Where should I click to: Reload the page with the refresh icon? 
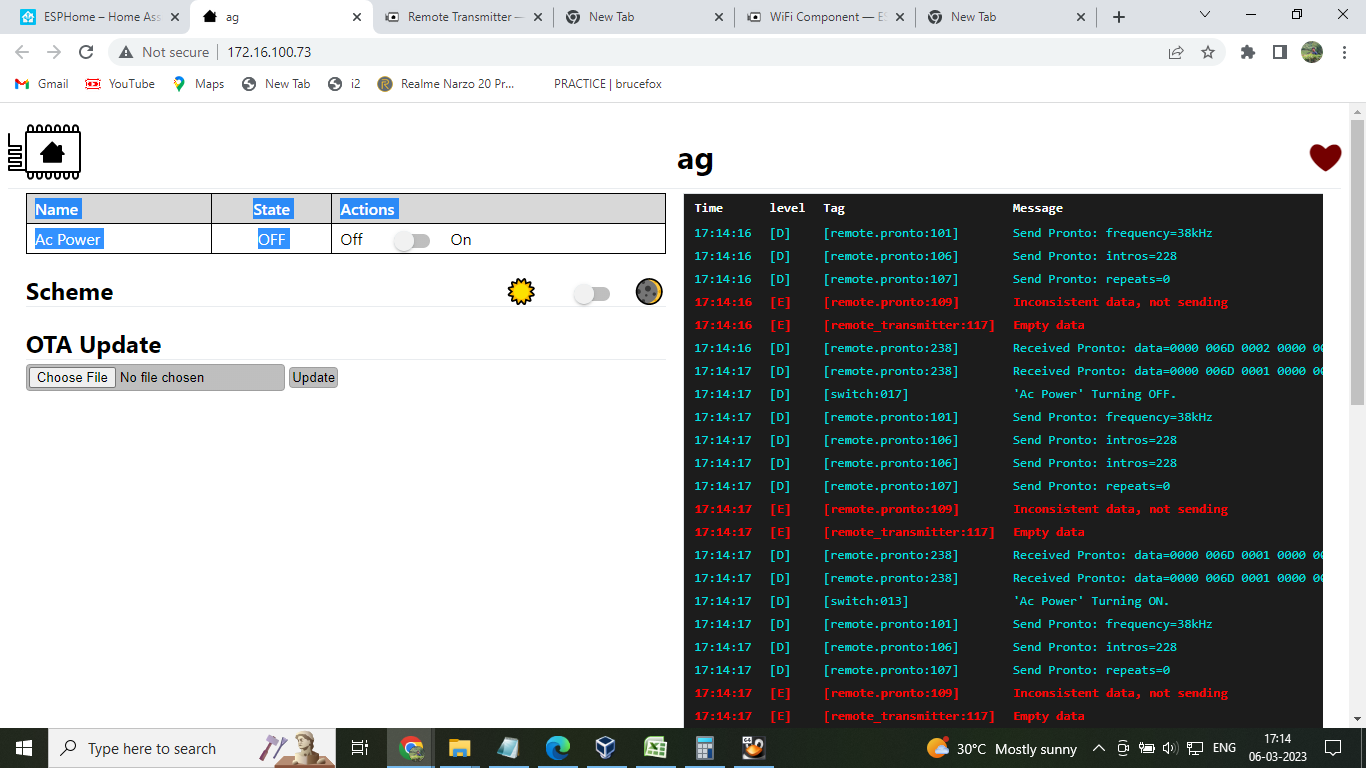click(86, 52)
